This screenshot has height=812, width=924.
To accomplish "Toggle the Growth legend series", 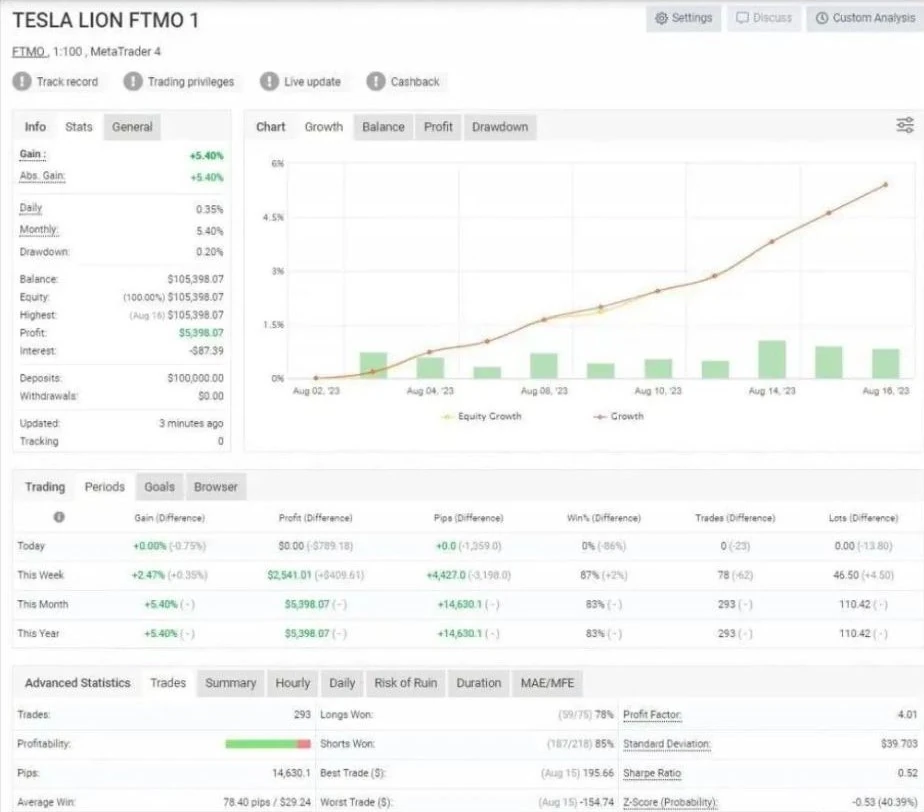I will [x=618, y=416].
